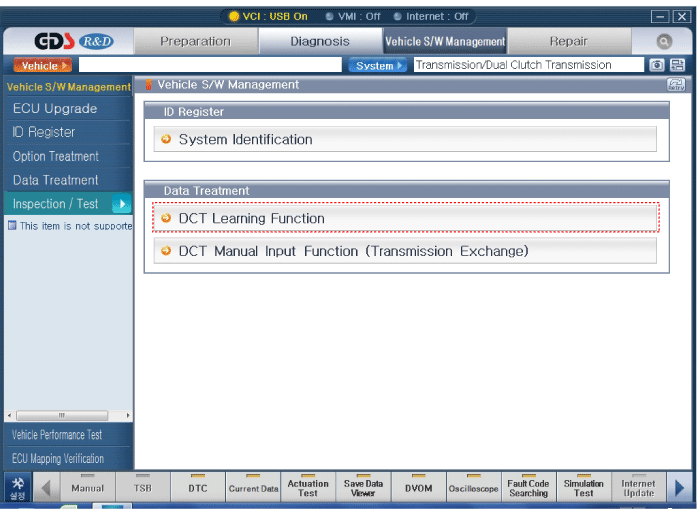Click the retry icon in panel header
700x514 pixels.
[676, 84]
